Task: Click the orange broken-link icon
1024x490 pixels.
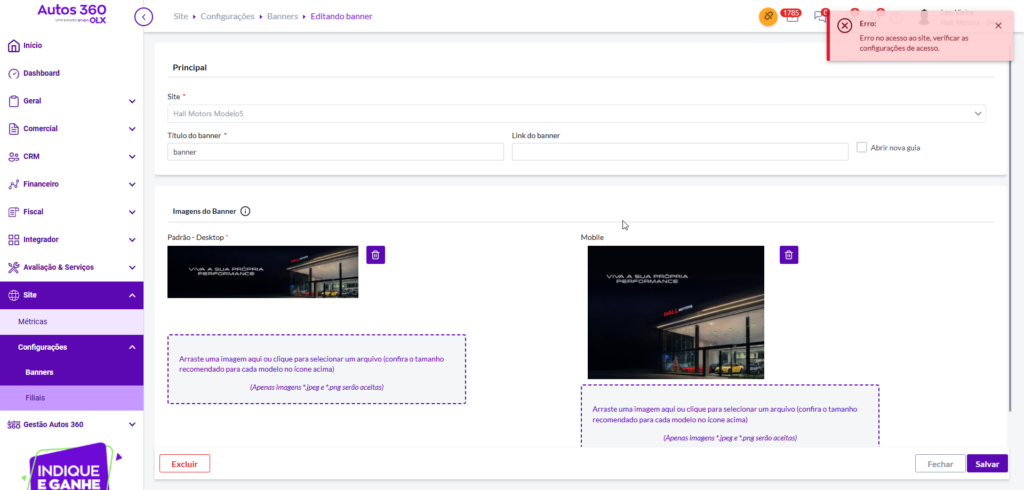Action: pos(768,17)
